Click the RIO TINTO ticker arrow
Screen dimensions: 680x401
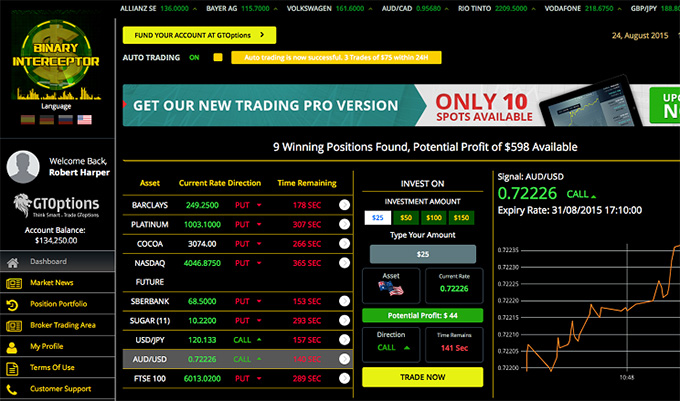(533, 9)
